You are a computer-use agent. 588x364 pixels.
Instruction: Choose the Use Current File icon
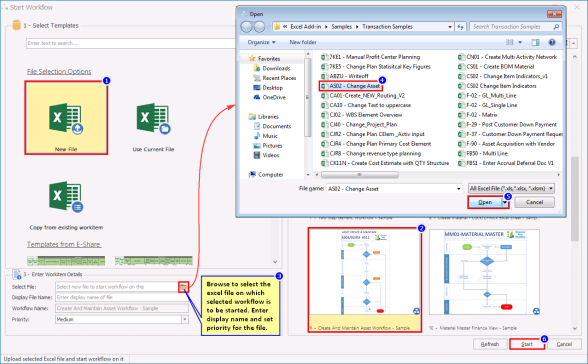pos(153,118)
